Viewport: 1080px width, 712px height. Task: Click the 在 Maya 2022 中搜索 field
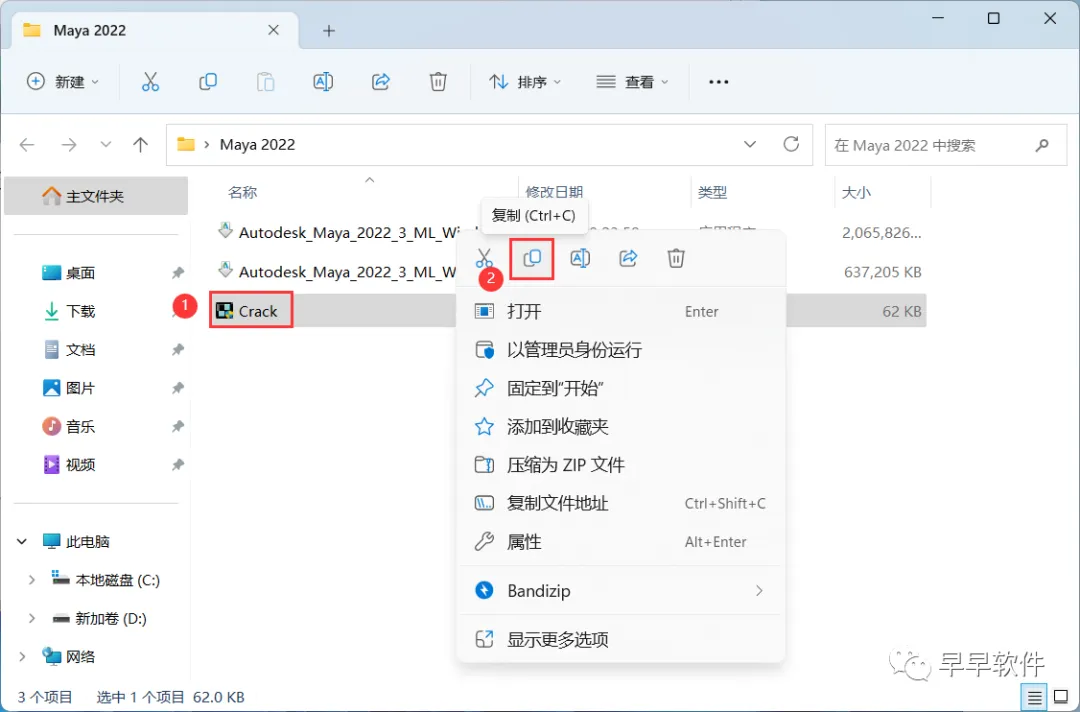pos(946,145)
